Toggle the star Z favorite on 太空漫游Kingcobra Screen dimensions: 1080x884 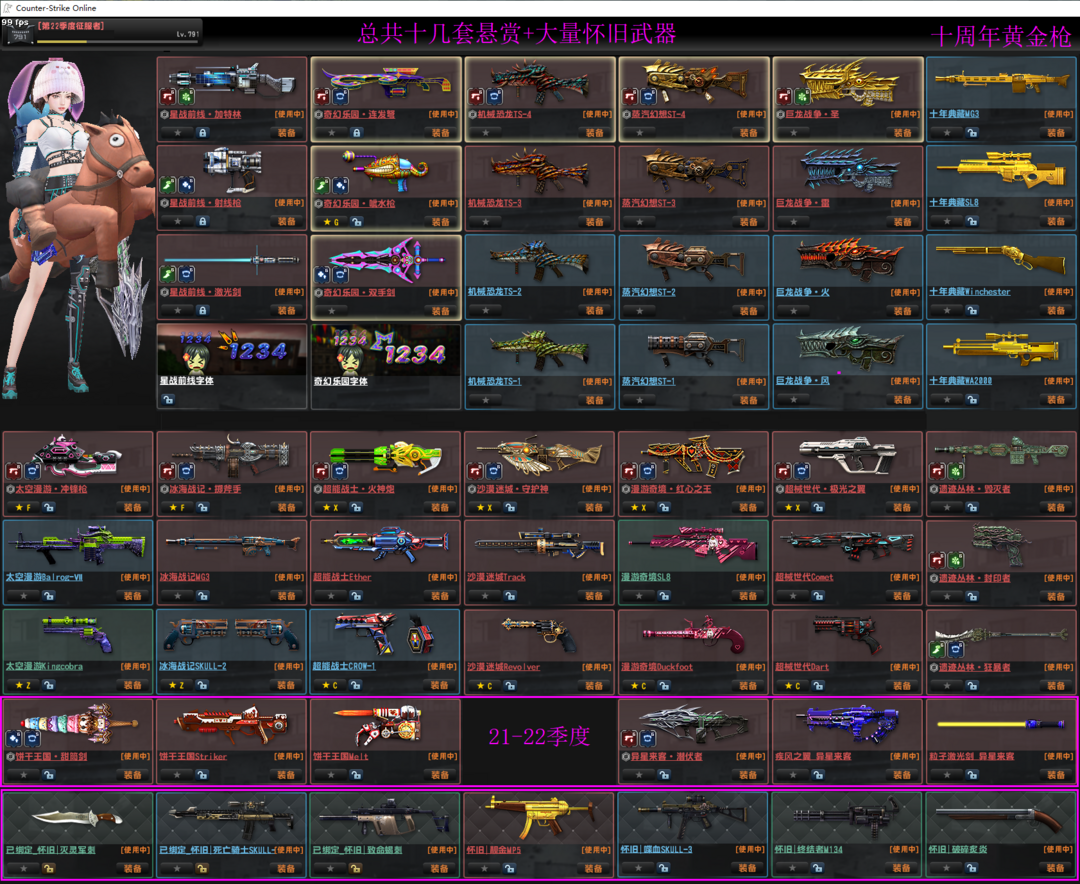(23, 685)
